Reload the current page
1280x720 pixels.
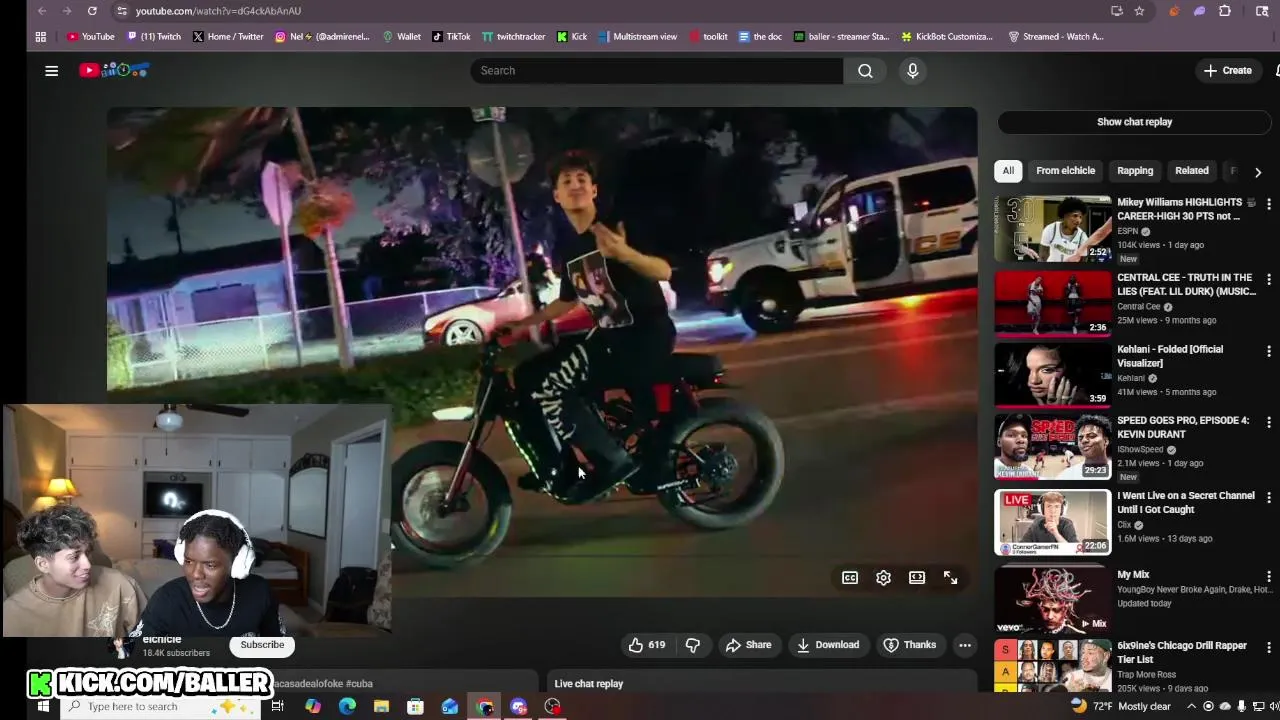[92, 11]
